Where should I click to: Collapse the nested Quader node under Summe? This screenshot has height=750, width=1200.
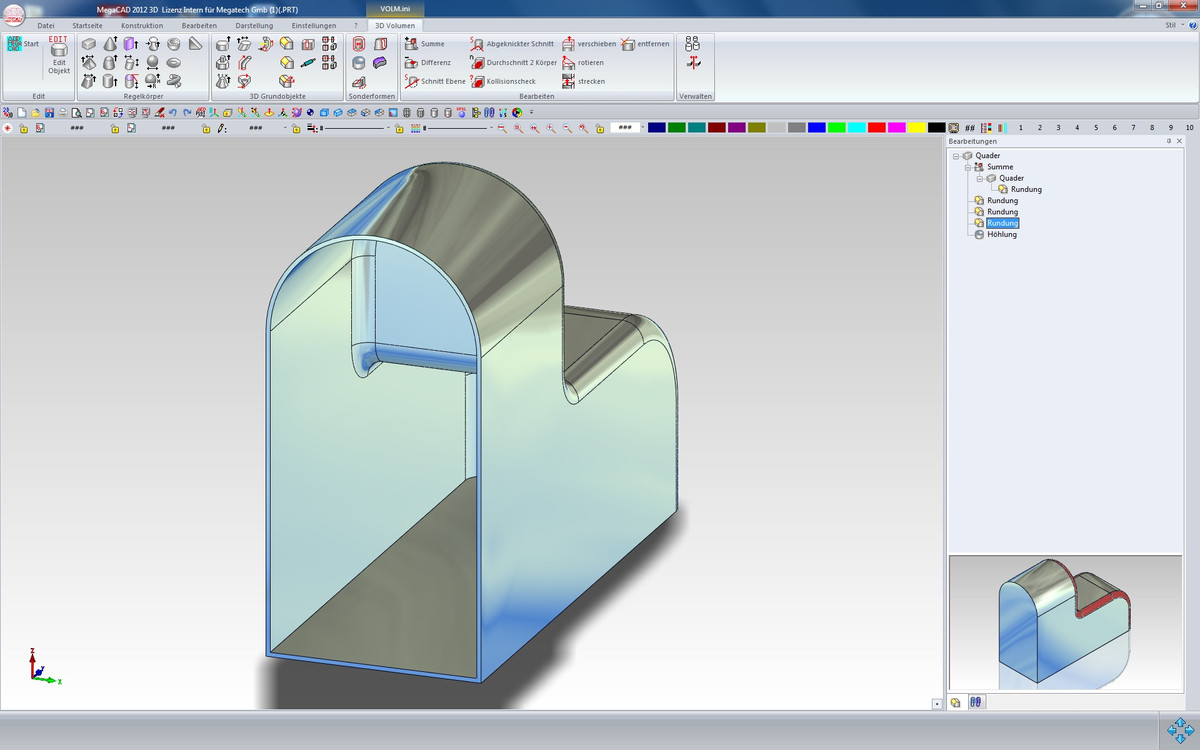(x=980, y=178)
